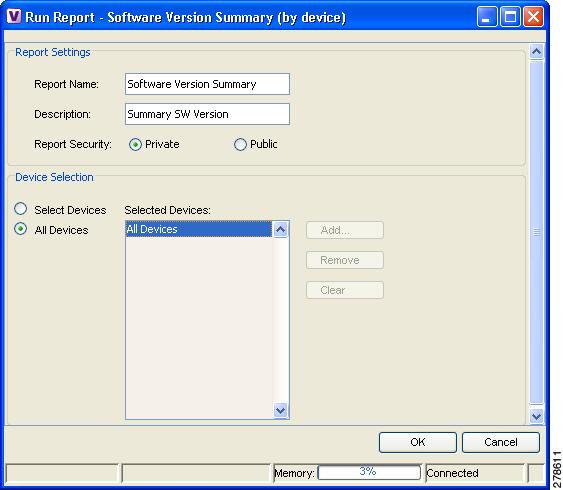Enable the Select Devices radio button
The width and height of the screenshot is (563, 490).
click(20, 209)
